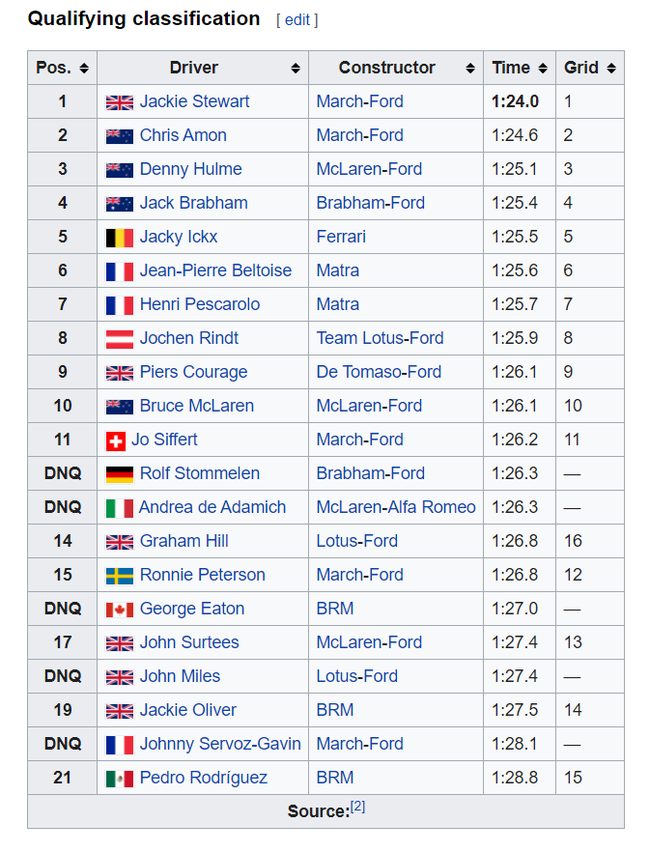Sort table by Pos. column arrows
The image size is (650, 852).
[84, 68]
